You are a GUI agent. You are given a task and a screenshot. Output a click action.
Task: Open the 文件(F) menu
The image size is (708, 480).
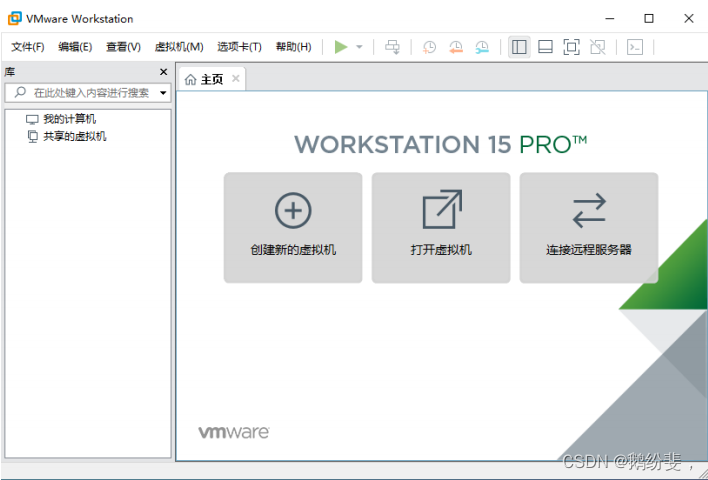(x=28, y=47)
